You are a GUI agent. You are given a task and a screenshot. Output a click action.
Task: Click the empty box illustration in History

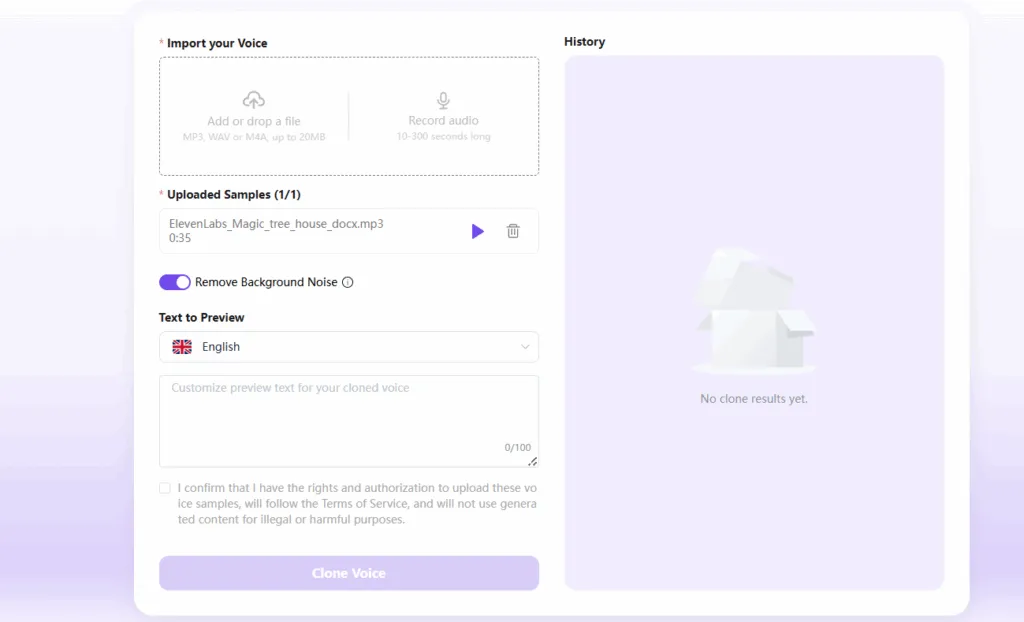tap(754, 312)
